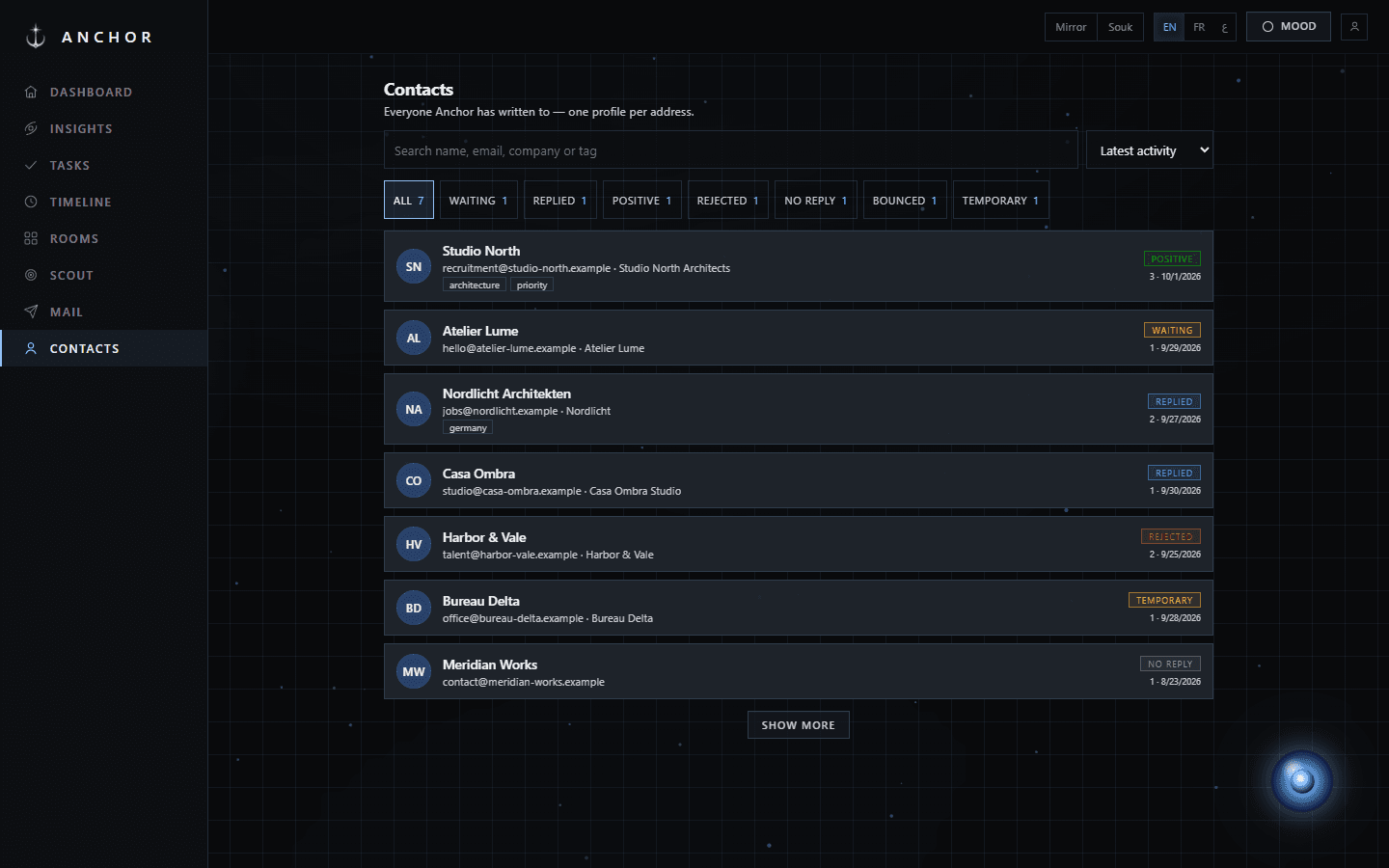Click the POSITIVE status badge
Image resolution: width=1389 pixels, height=868 pixels.
click(1172, 258)
